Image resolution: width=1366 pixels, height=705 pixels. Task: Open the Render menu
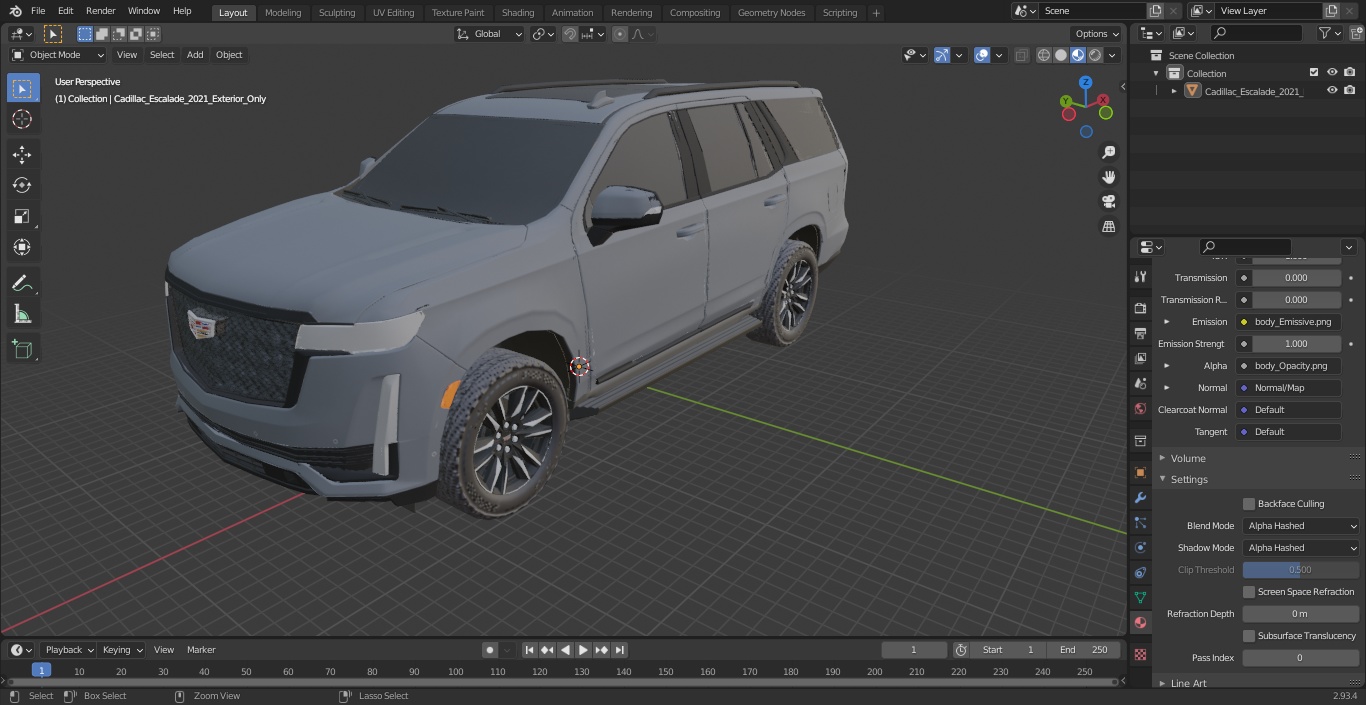coord(101,11)
